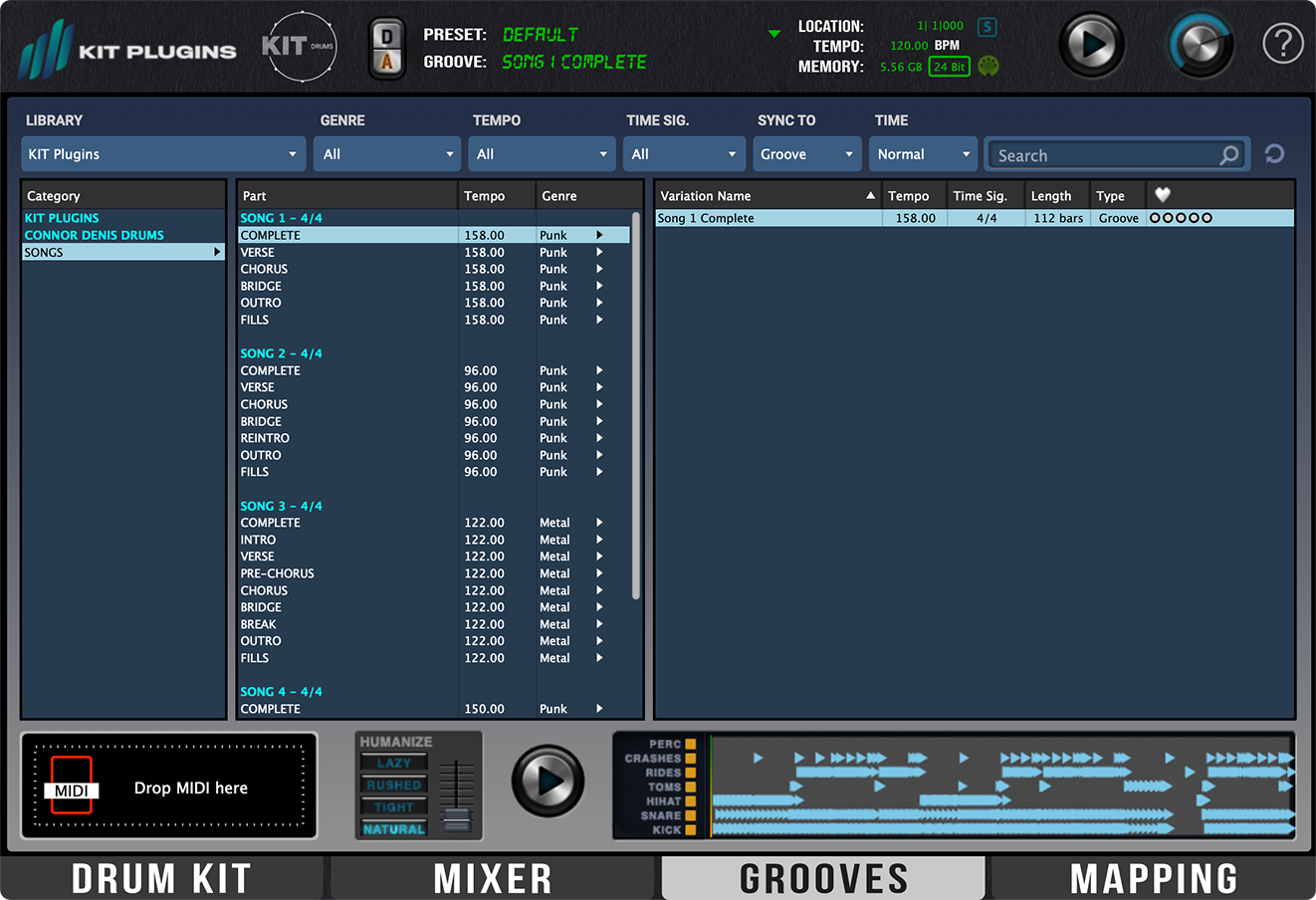Click the master volume knob
1316x900 pixels.
click(1200, 44)
